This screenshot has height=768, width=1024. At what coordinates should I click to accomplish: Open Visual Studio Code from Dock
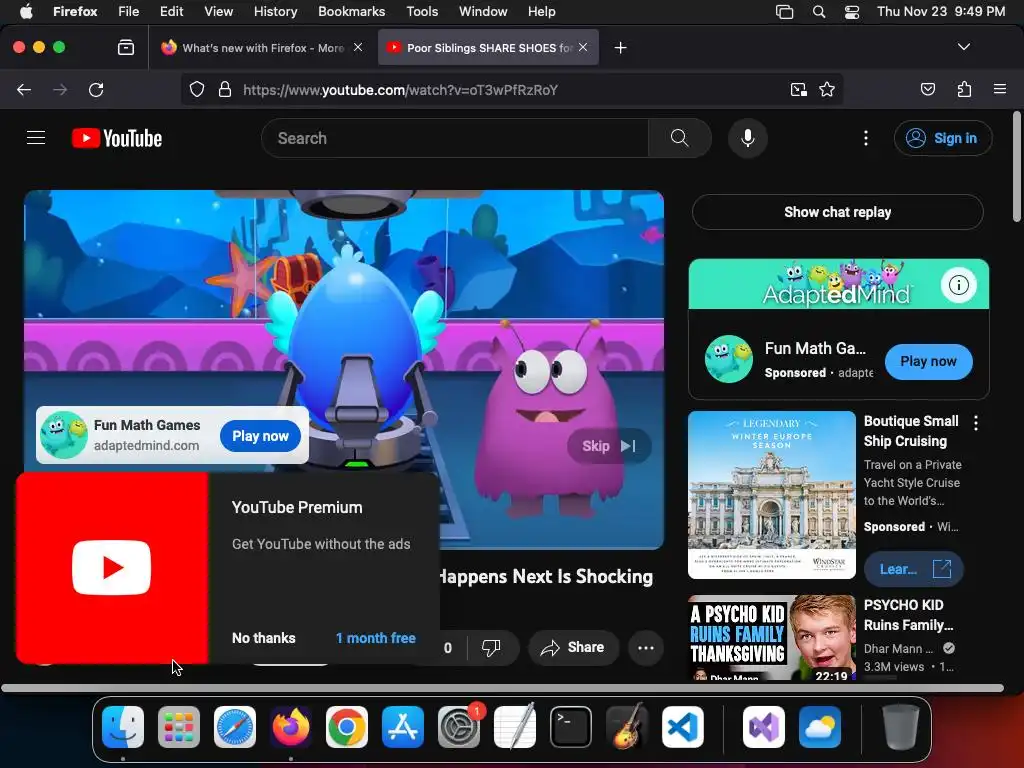[x=682, y=727]
